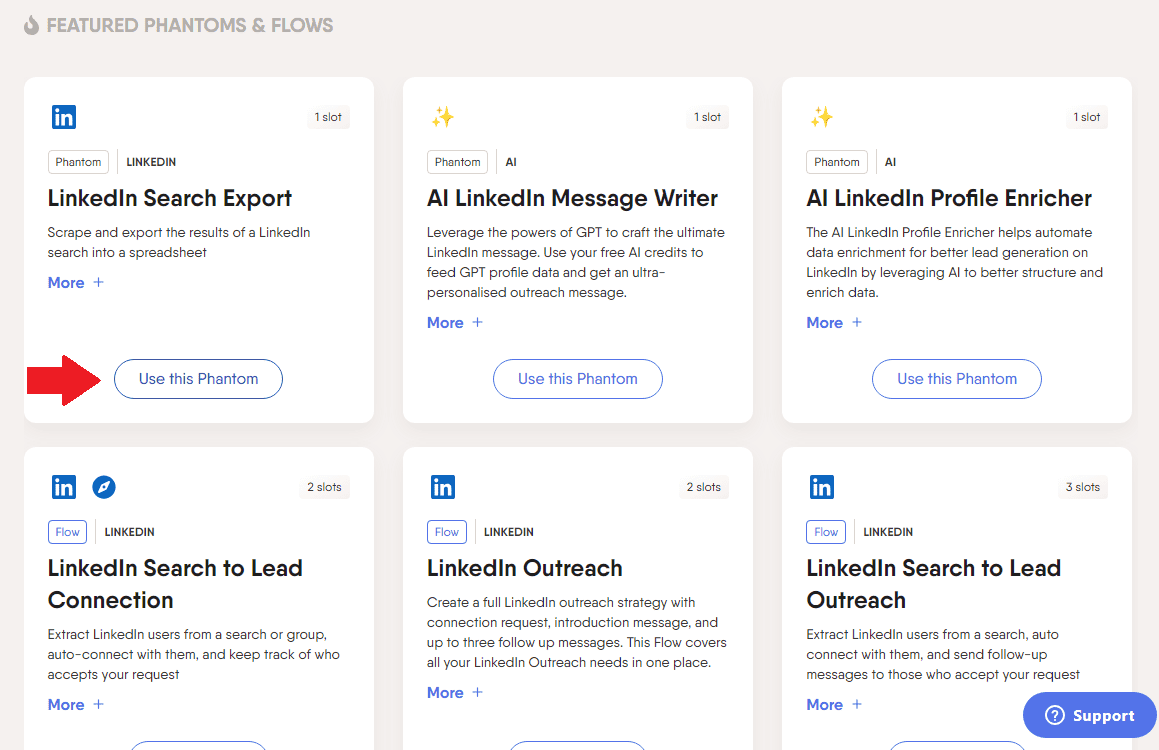Image resolution: width=1159 pixels, height=750 pixels.
Task: Click 1 slot badge on LinkedIn Search Export card
Action: point(328,117)
